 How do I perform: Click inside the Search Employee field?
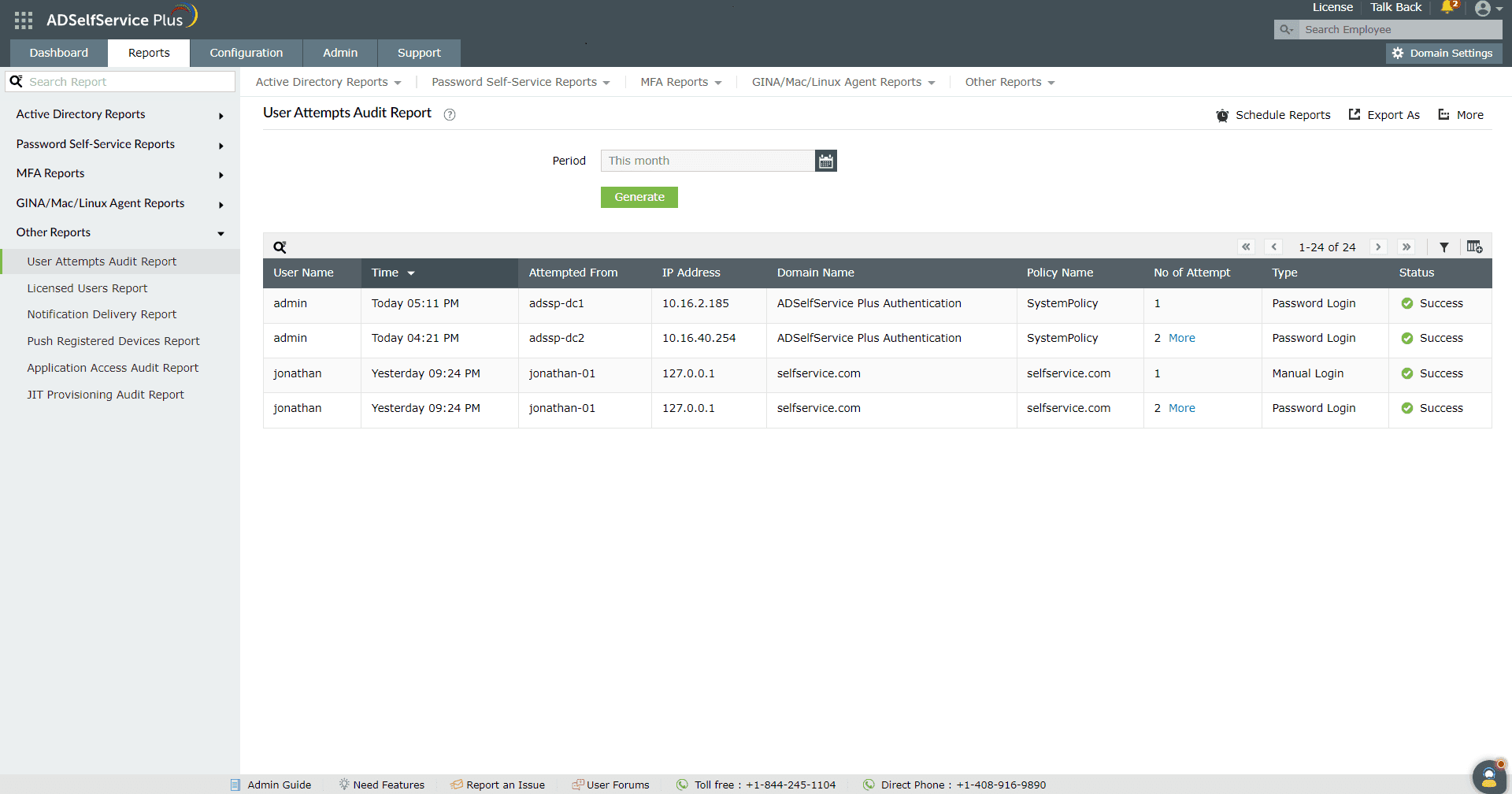click(1398, 29)
